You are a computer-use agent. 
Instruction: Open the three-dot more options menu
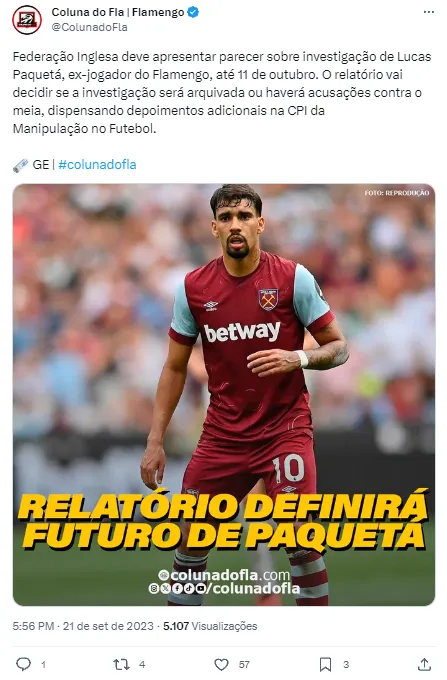[429, 12]
